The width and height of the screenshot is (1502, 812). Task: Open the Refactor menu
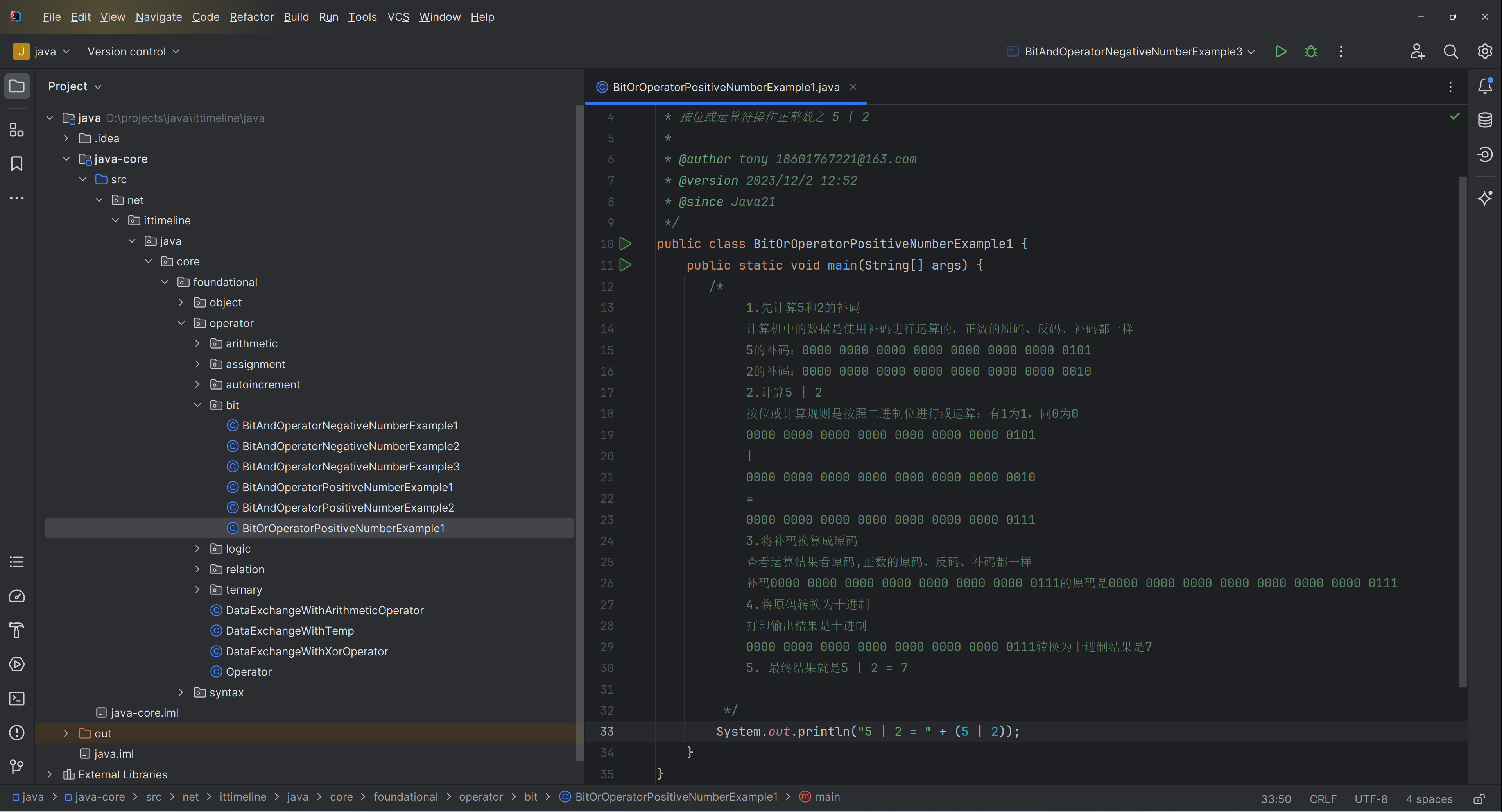click(251, 17)
